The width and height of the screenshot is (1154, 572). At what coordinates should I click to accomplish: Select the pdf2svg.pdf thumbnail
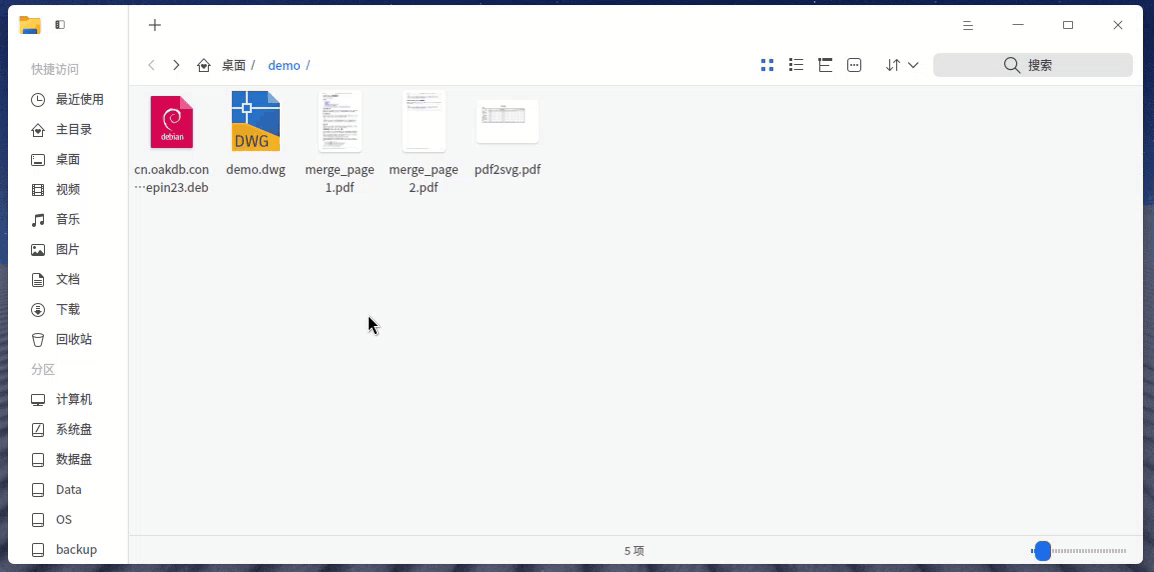point(508,121)
